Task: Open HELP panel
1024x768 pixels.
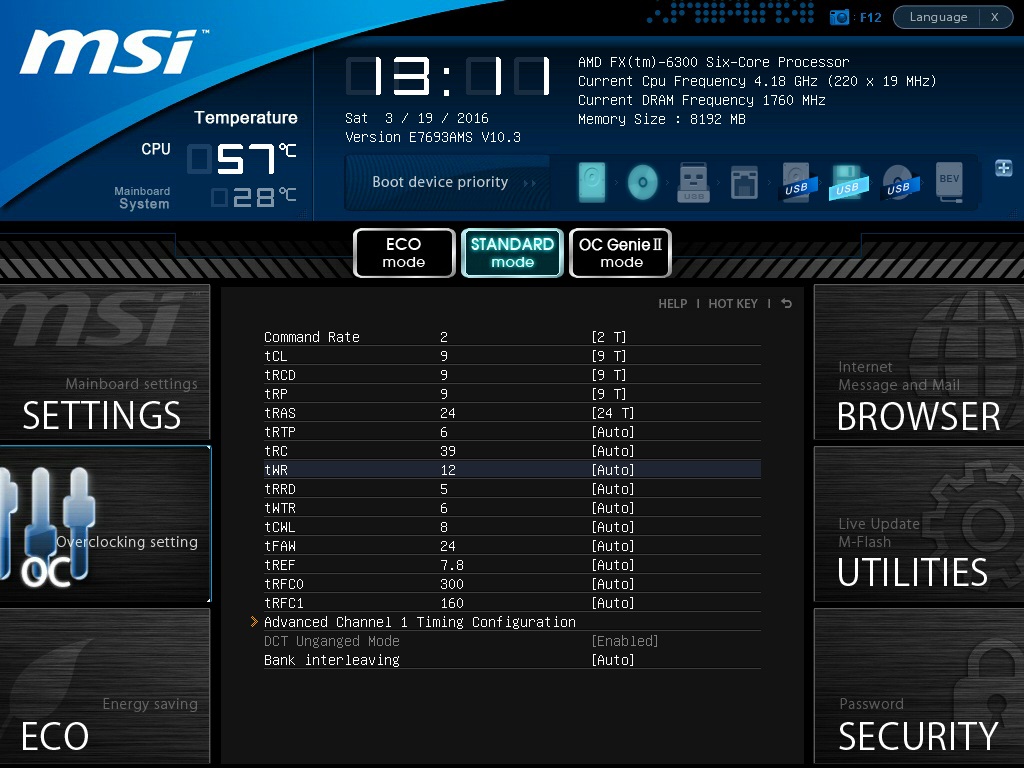Action: click(673, 304)
